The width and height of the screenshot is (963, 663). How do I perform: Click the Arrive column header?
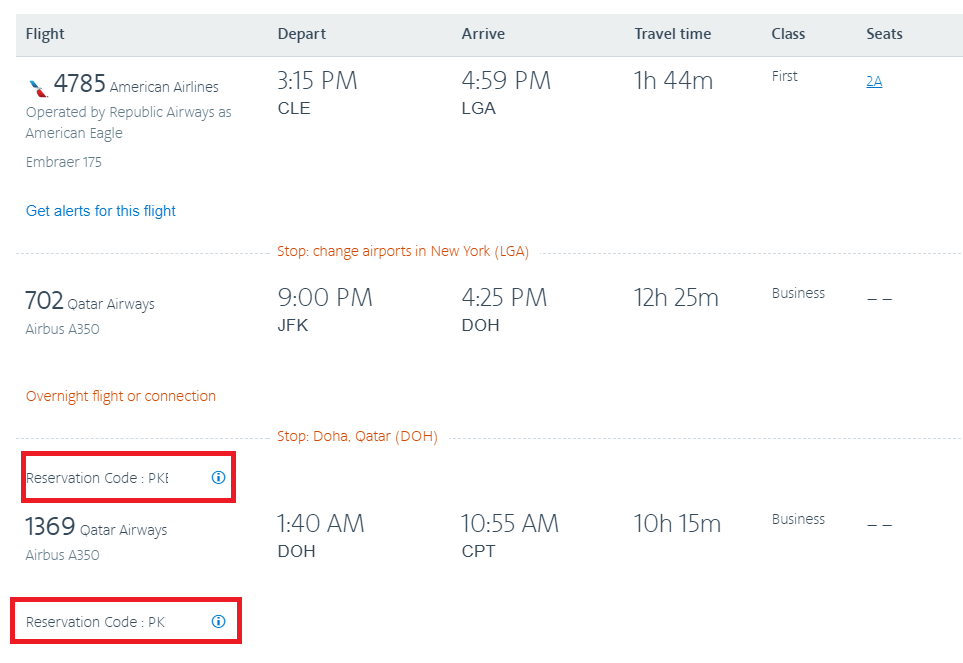tap(483, 34)
